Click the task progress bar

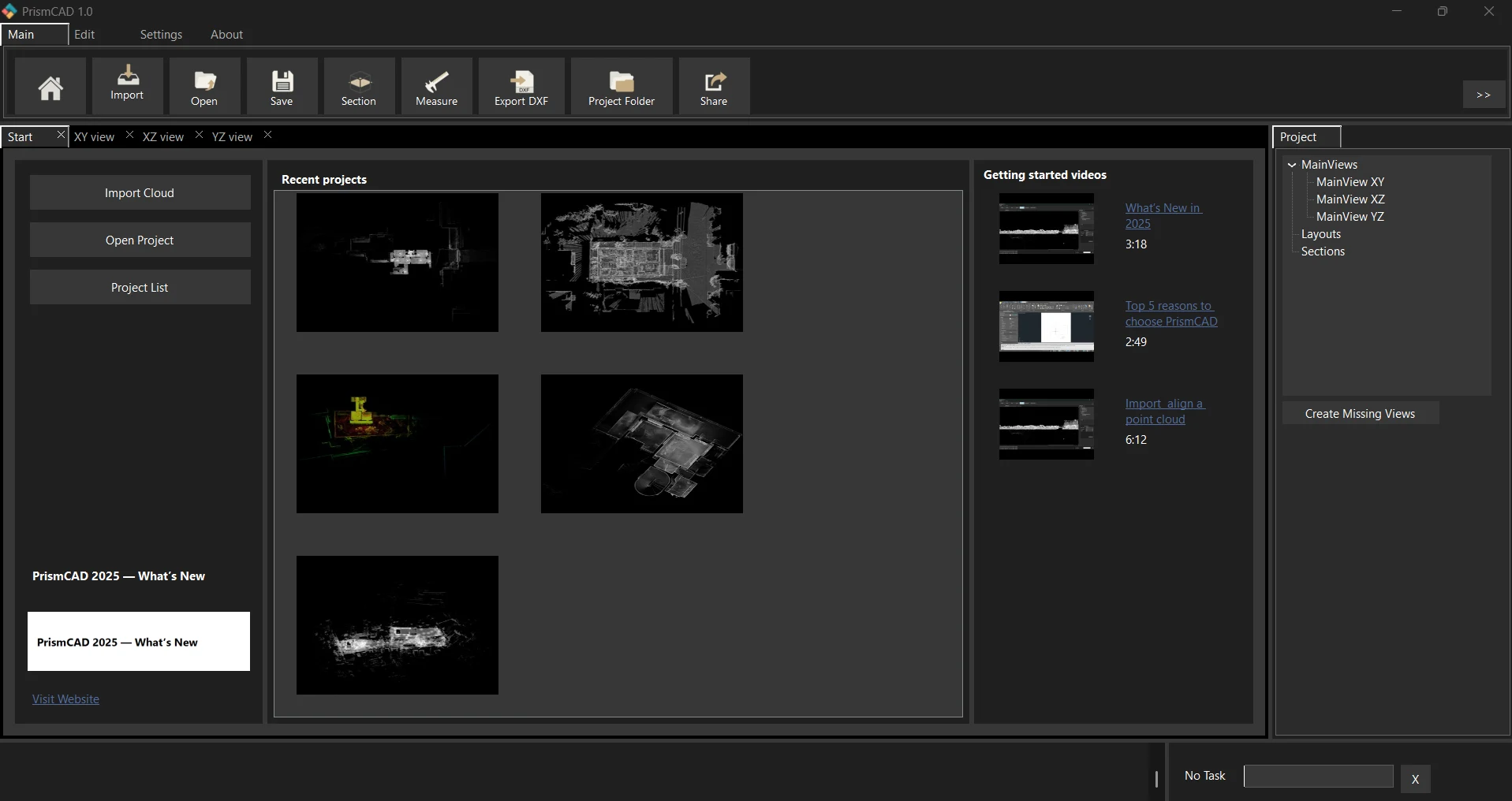tap(1319, 776)
